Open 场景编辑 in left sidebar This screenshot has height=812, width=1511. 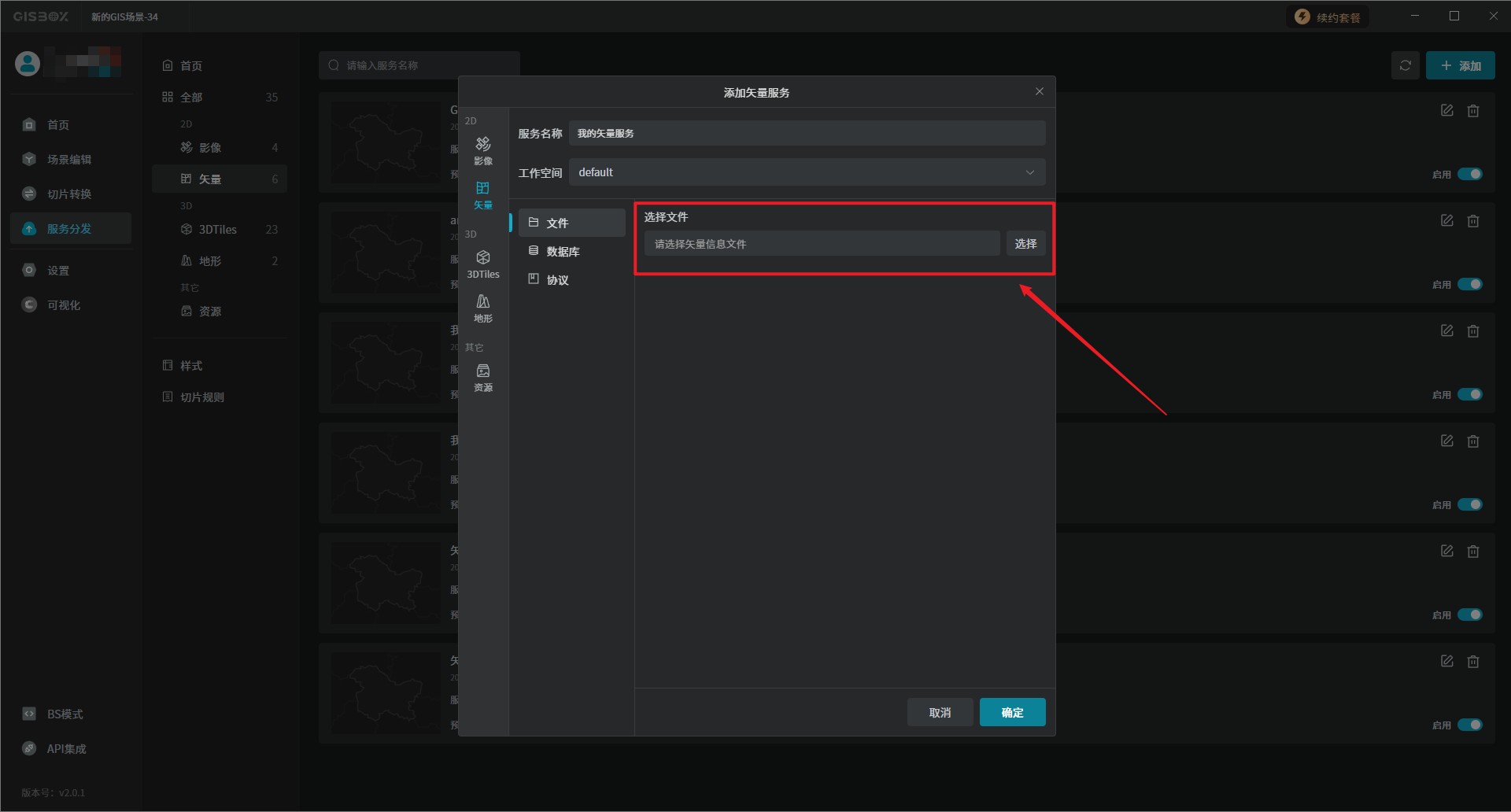(69, 160)
